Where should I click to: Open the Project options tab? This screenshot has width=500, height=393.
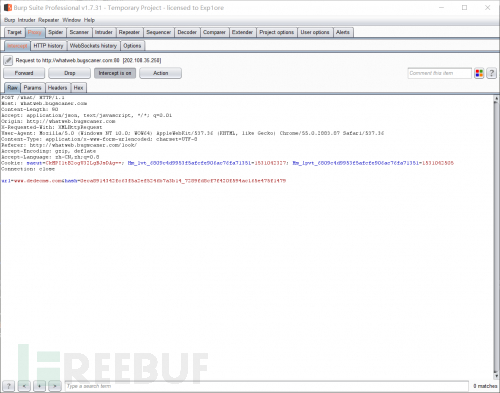(277, 32)
